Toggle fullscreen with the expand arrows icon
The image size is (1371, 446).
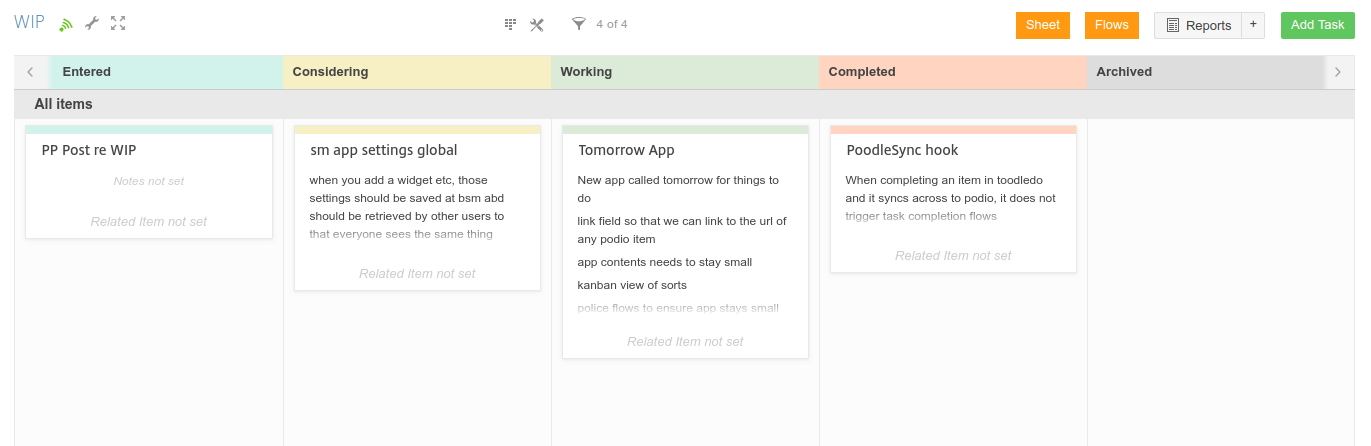(118, 23)
